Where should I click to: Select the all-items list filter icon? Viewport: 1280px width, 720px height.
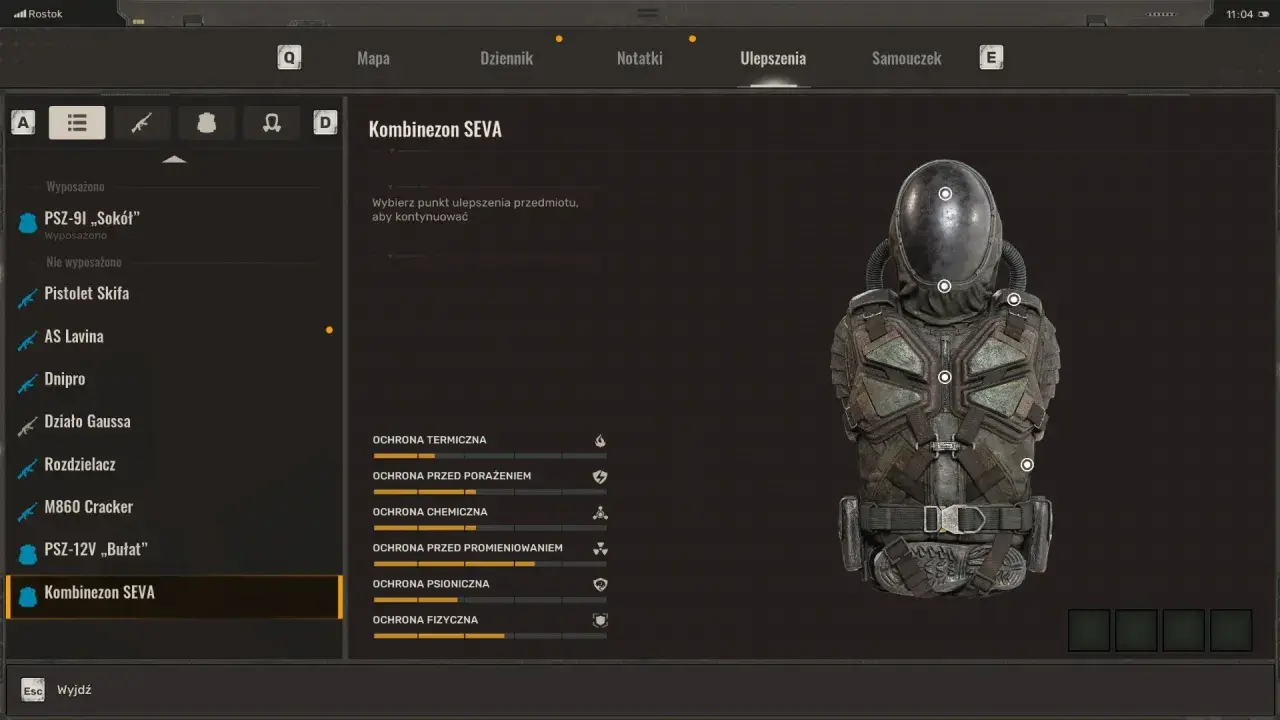tap(77, 123)
